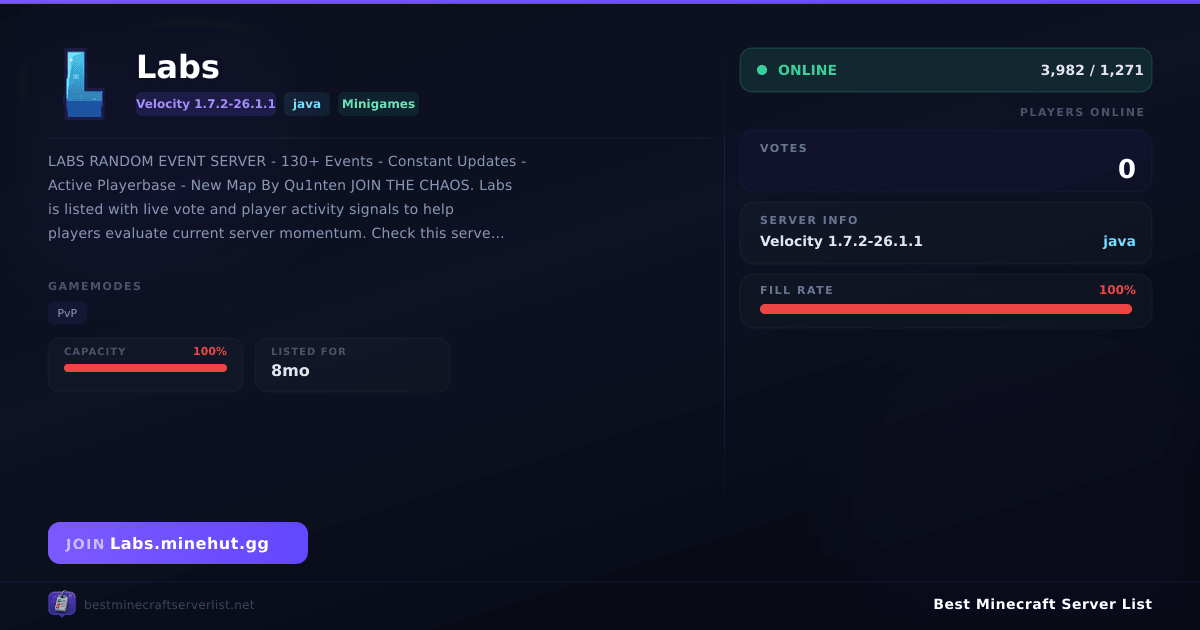
Task: Select the Velocity 1.7.2-26.1.1 version tag
Action: coord(206,104)
